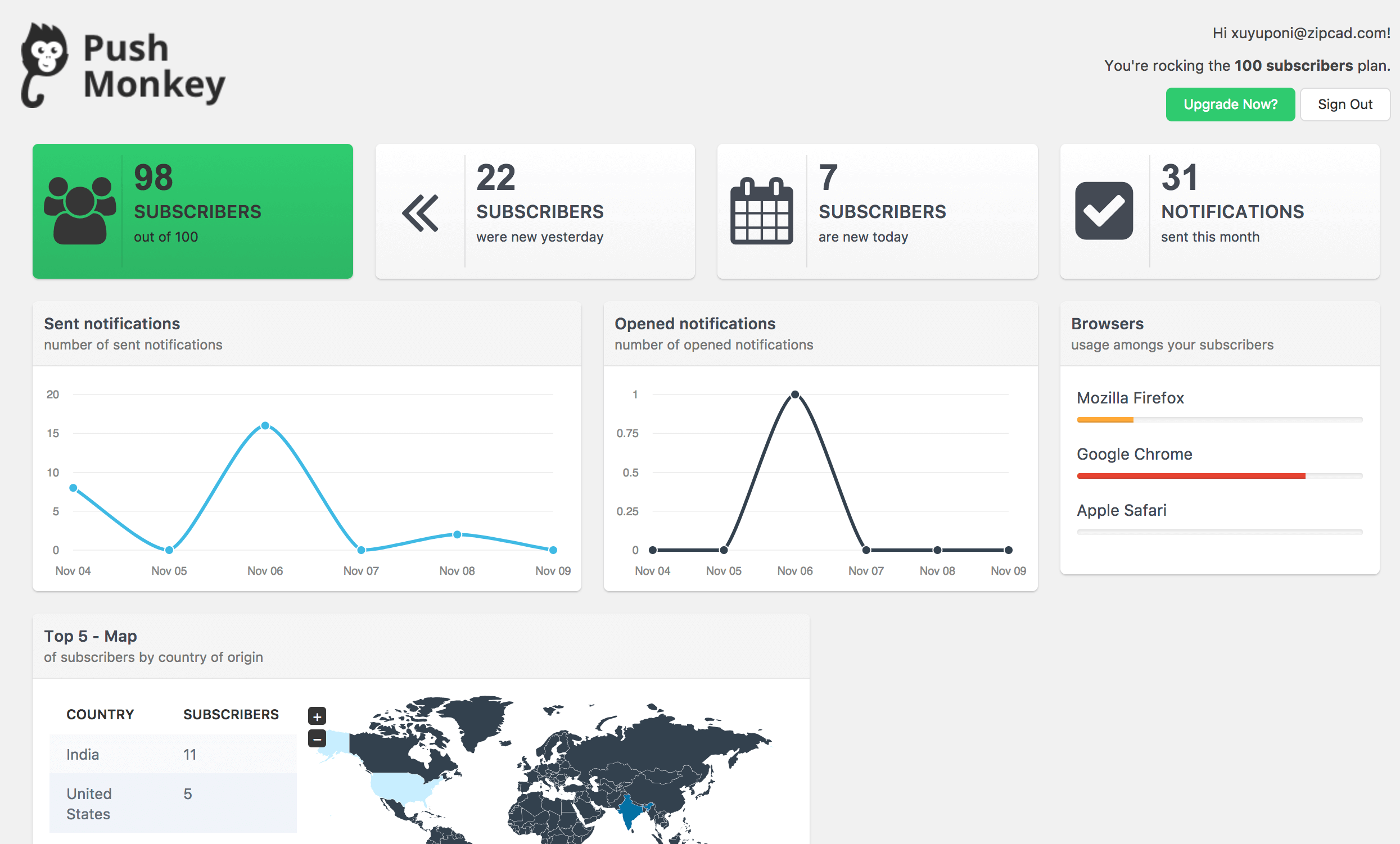
Task: Click the map zoom out button
Action: 317,737
